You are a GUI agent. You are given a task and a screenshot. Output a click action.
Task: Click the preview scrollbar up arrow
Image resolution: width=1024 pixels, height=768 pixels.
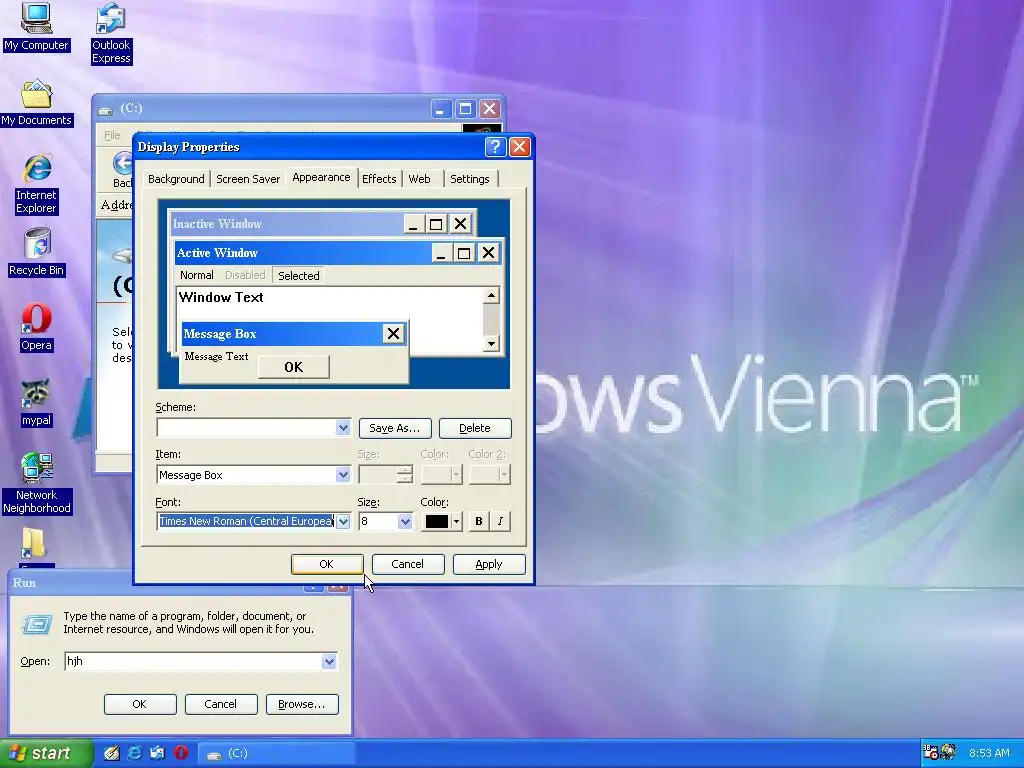492,296
